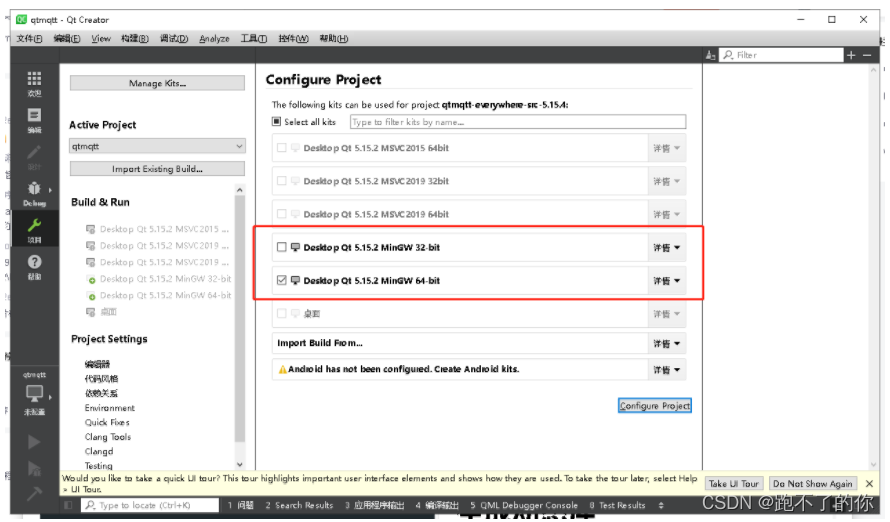890x522 pixels.
Task: Check the Desktop Qt 5.15.2 MSVC2019 32bit kit
Action: point(282,181)
